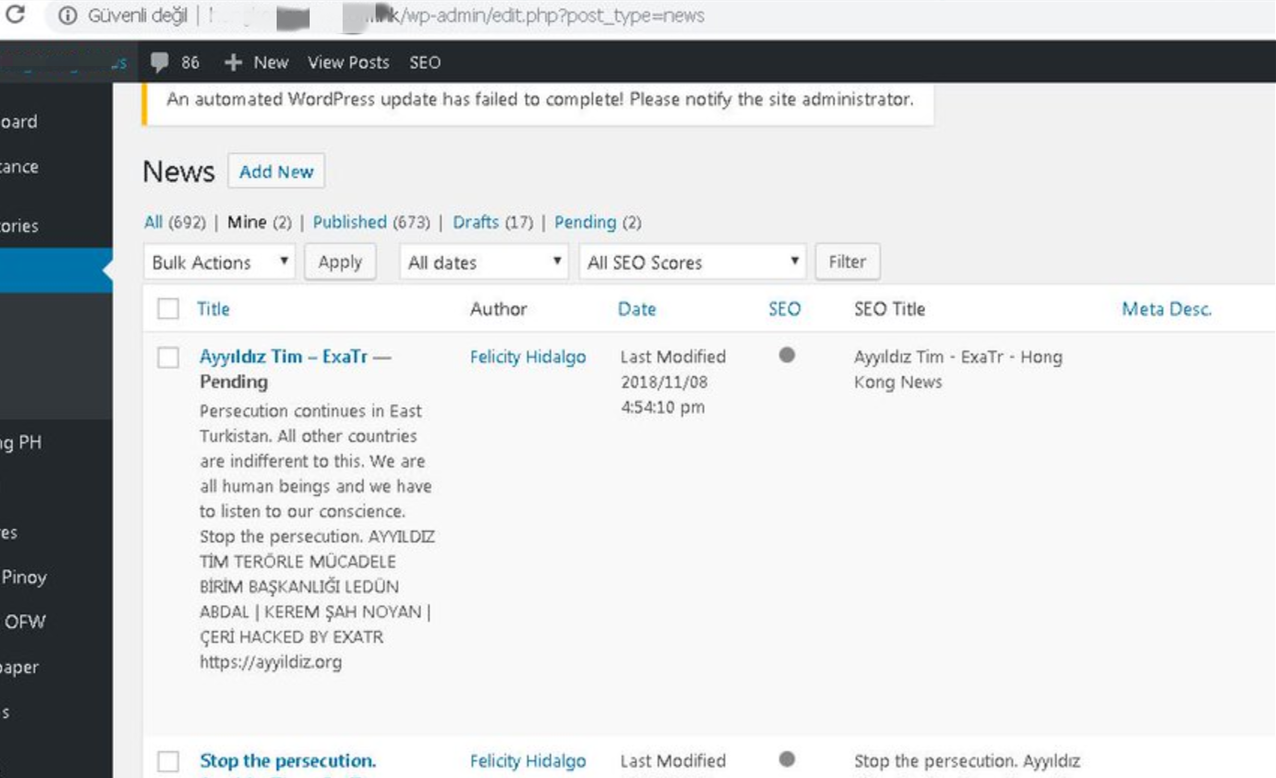Click the grey SEO score dot for Ayyıldız Tim post

point(787,355)
